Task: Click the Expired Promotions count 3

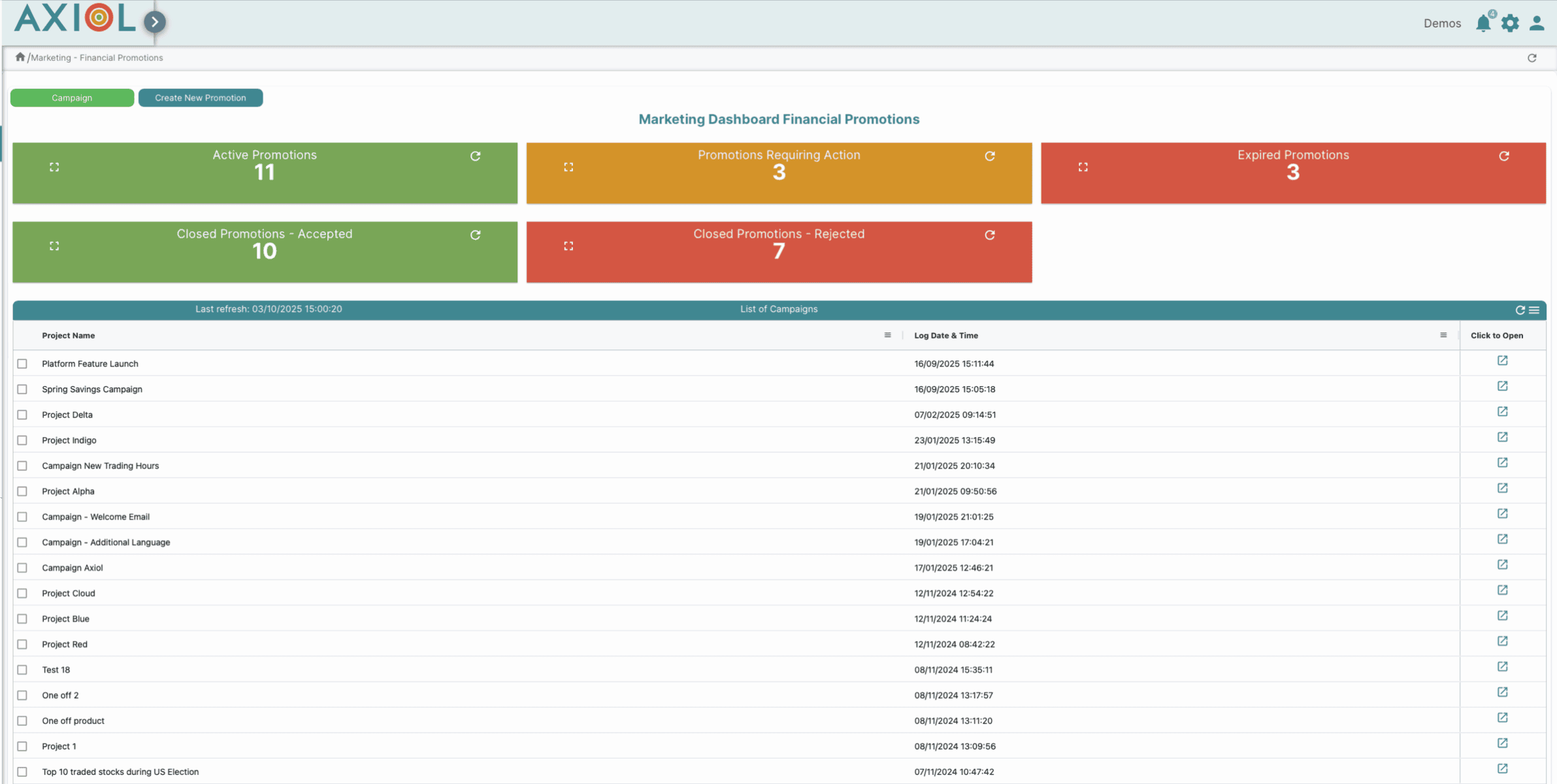Action: tap(1293, 172)
